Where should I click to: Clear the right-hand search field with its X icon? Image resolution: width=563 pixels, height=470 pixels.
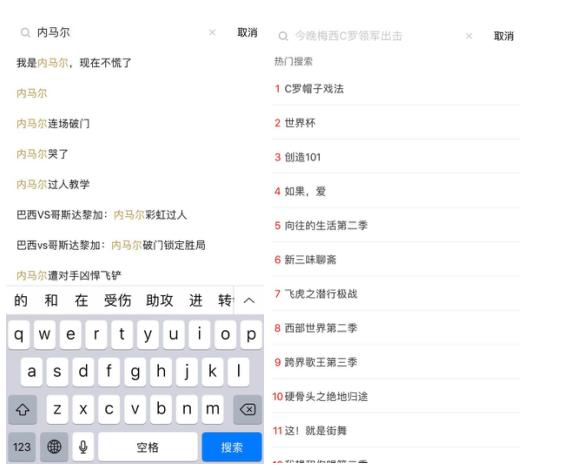469,36
